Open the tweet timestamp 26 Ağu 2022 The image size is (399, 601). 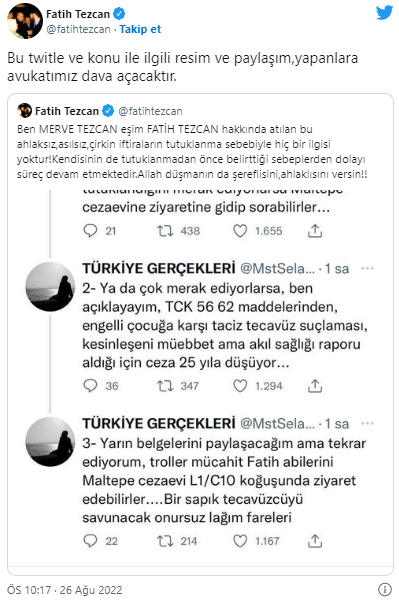coord(65,590)
